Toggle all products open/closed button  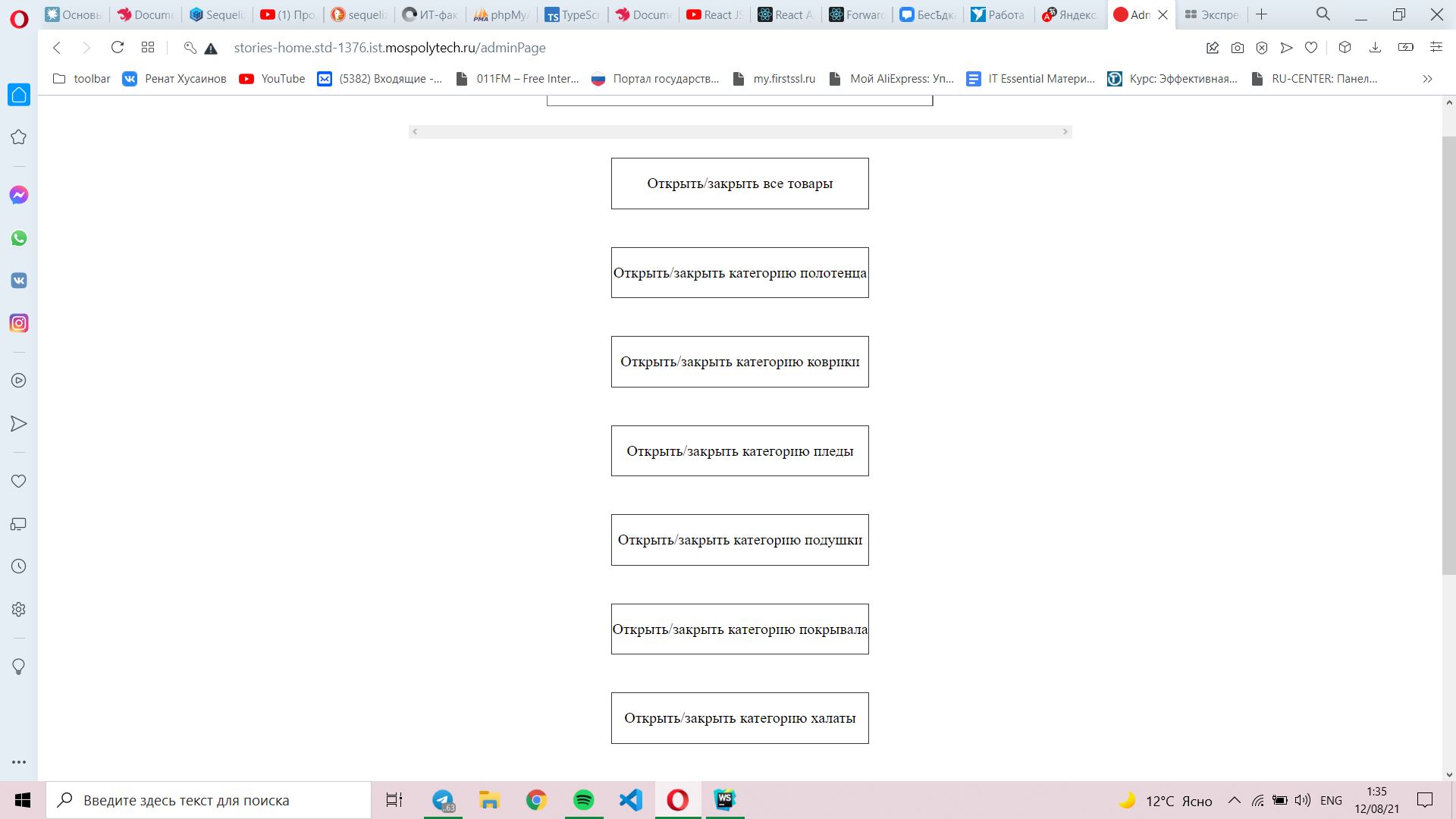coord(739,184)
